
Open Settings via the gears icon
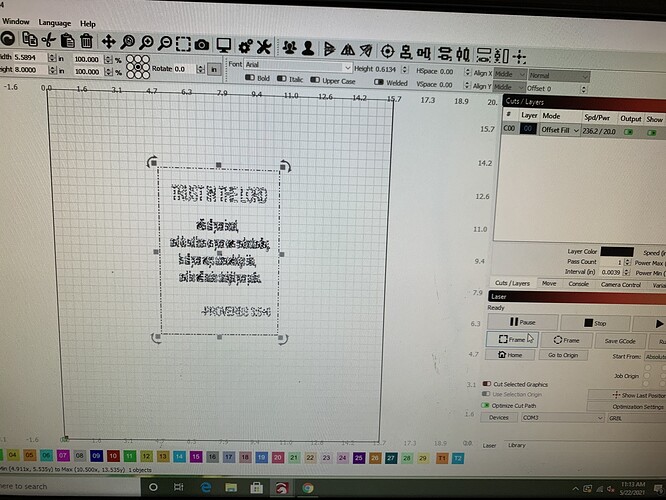click(246, 46)
